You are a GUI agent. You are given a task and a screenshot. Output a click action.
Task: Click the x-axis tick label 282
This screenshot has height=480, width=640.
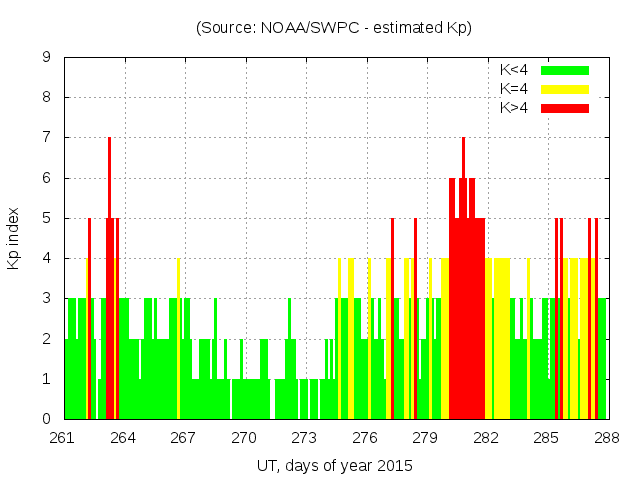[x=486, y=438]
